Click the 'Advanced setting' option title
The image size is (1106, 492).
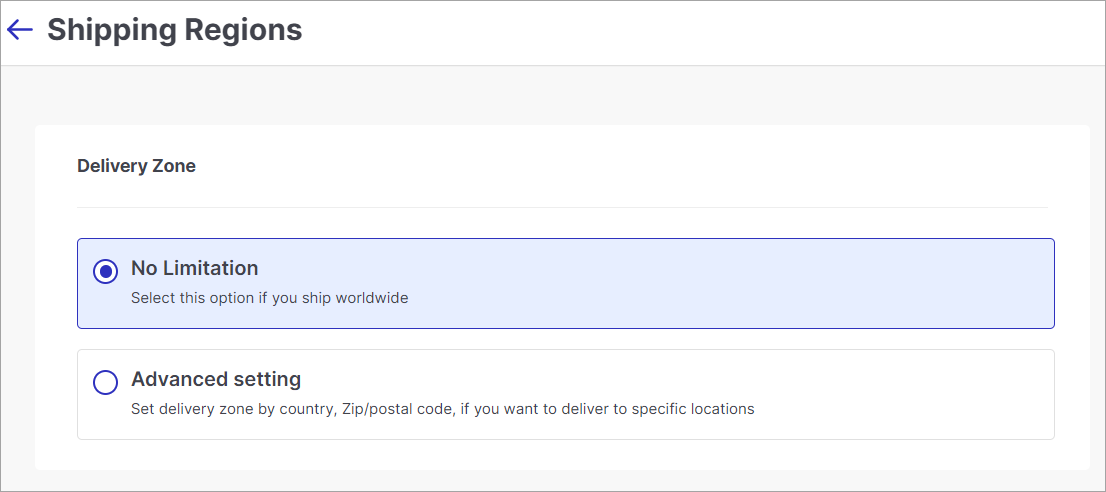(216, 379)
